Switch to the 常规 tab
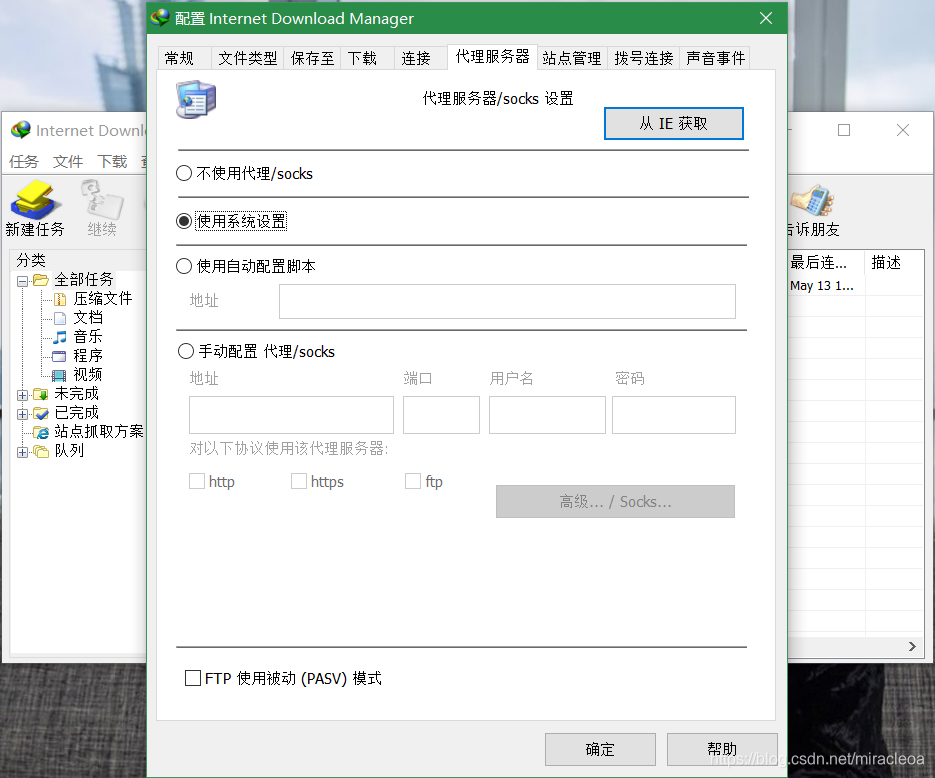The image size is (935, 778). 184,58
